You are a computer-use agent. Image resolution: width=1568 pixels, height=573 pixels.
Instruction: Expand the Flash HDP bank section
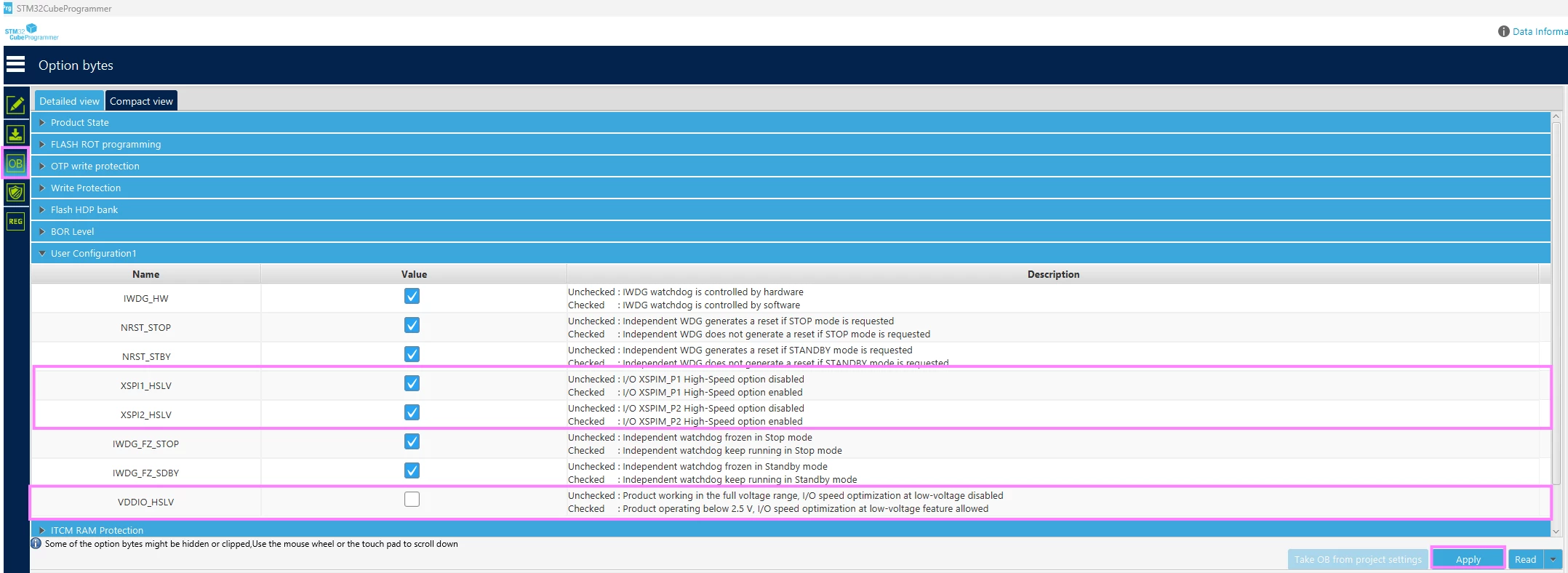(791, 209)
